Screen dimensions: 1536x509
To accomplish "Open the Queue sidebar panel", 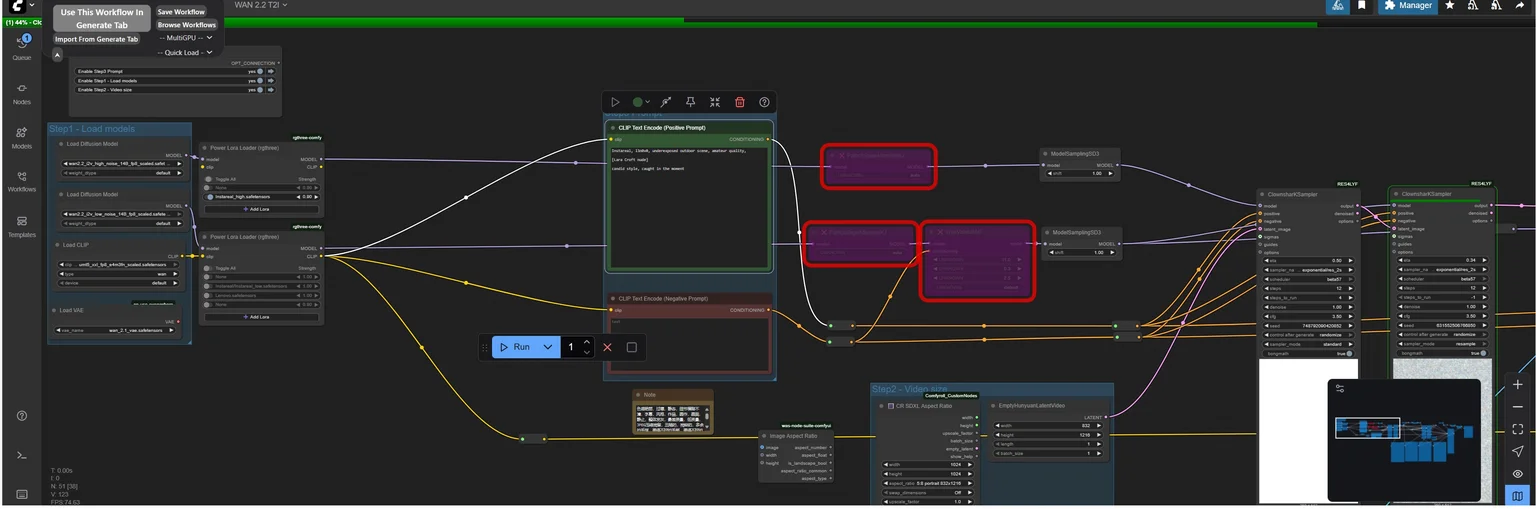I will (x=21, y=47).
